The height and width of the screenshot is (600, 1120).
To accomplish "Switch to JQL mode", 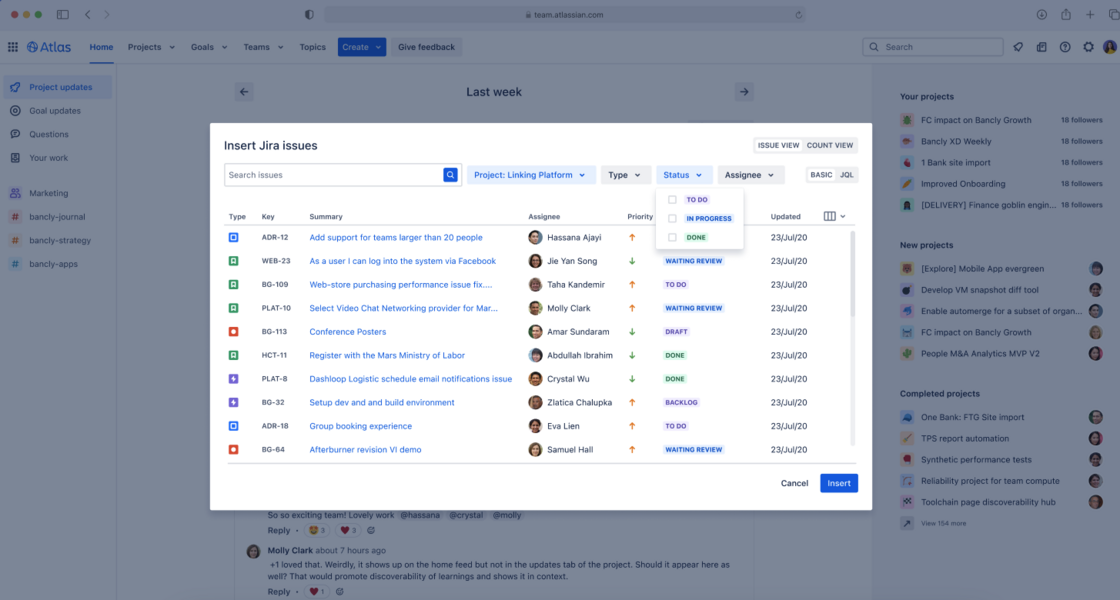I will pos(845,174).
